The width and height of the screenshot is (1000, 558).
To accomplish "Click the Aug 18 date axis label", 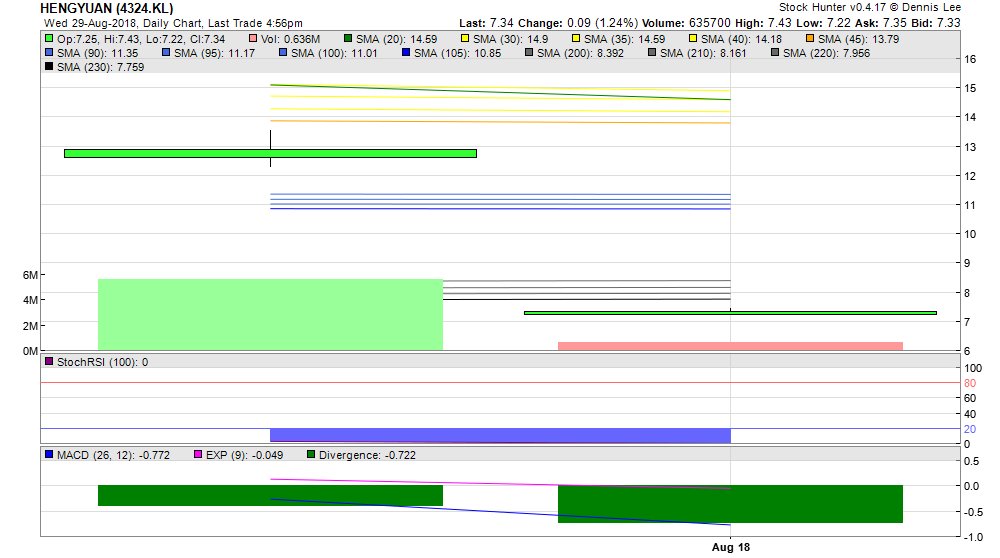I will click(731, 547).
